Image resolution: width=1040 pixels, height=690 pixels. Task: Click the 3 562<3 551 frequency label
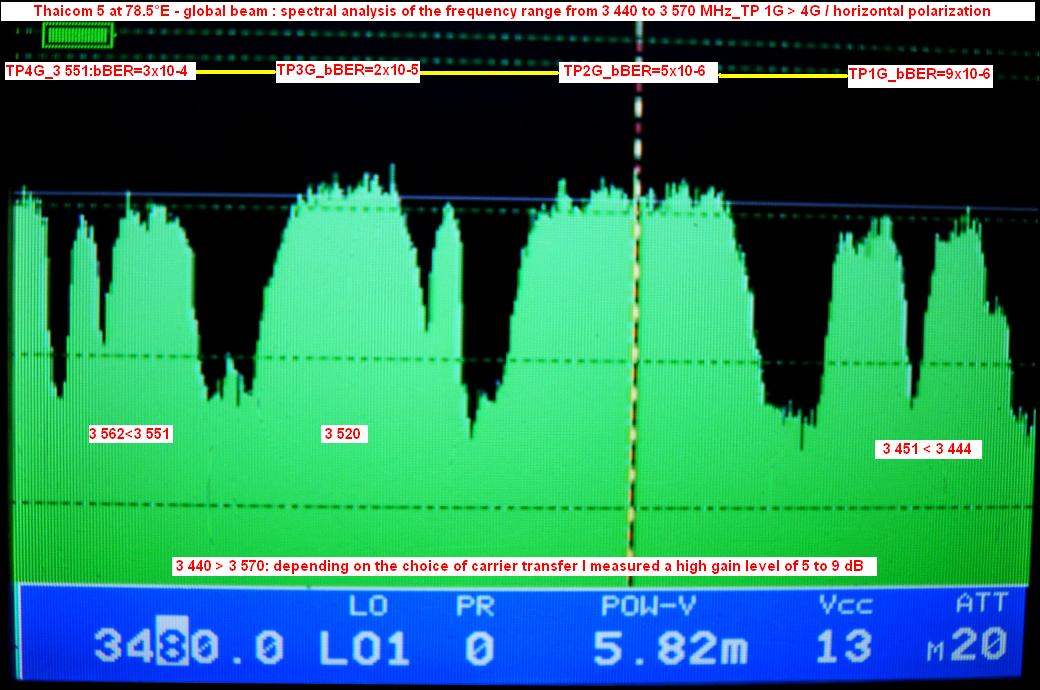(x=131, y=434)
